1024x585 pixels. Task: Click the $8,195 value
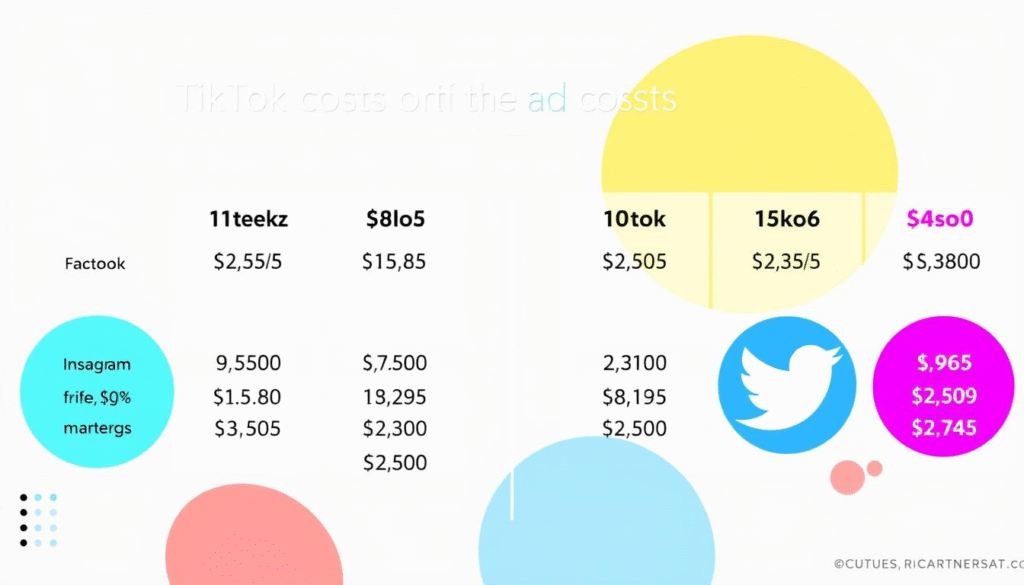pyautogui.click(x=634, y=396)
